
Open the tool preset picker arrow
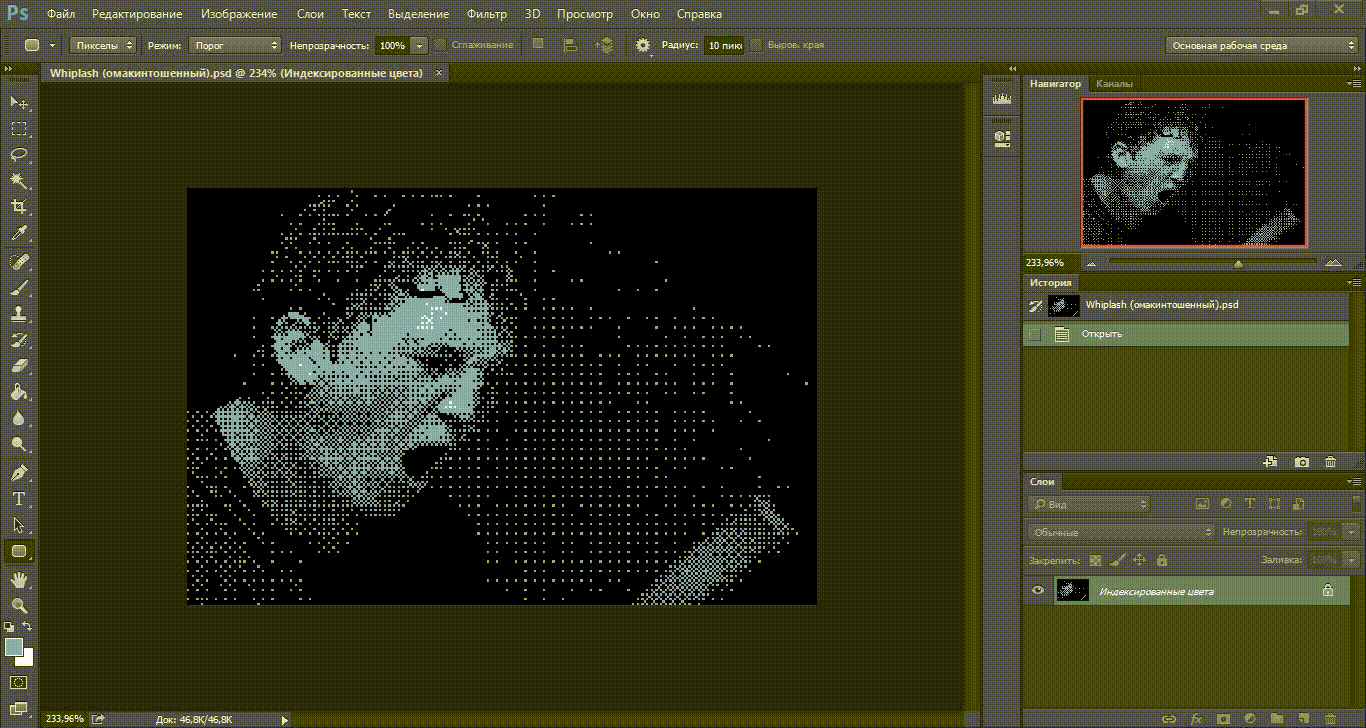click(x=52, y=45)
